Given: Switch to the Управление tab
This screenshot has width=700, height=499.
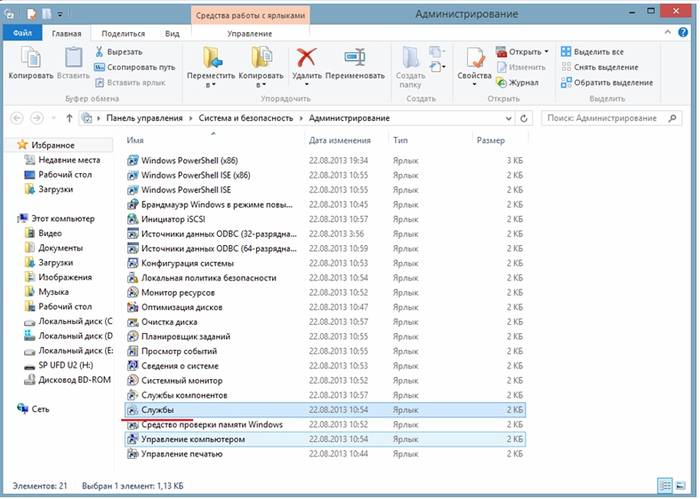Looking at the screenshot, I should (250, 33).
